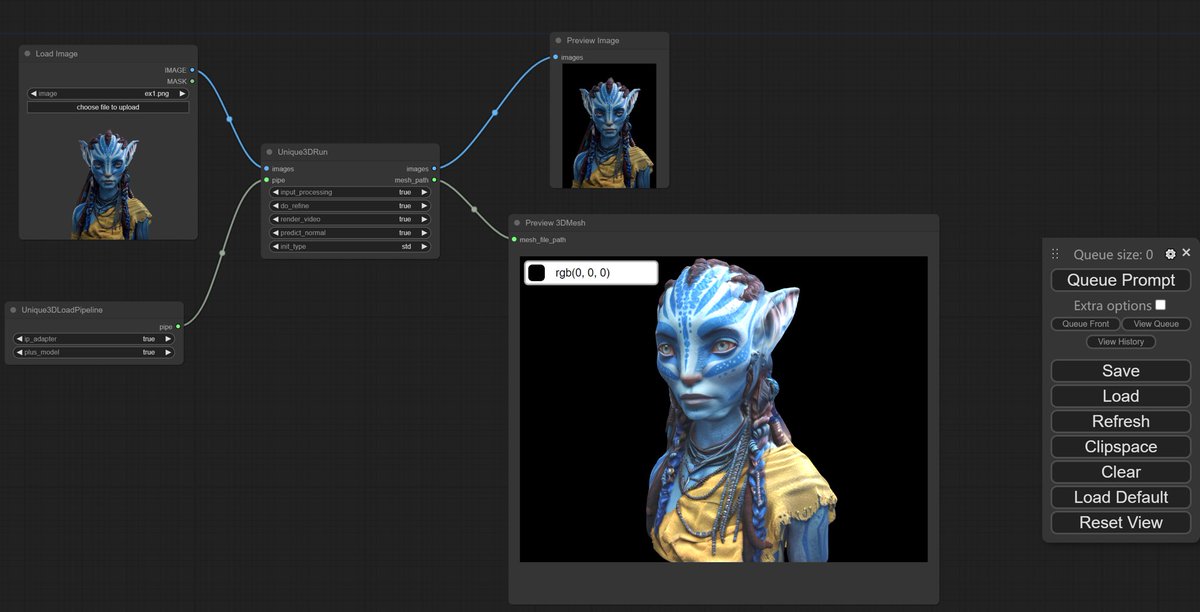Collapse the Preview Image node via its title dot

[558, 41]
